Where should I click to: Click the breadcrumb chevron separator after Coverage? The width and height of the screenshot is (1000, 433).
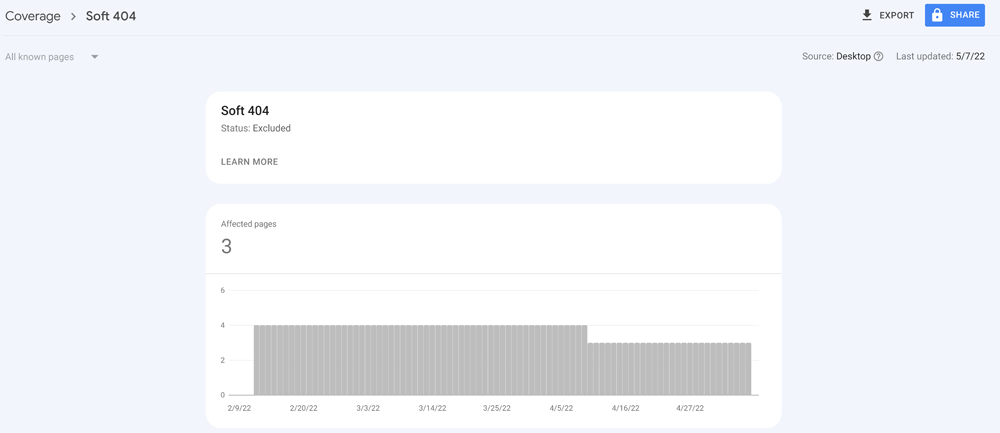[73, 17]
